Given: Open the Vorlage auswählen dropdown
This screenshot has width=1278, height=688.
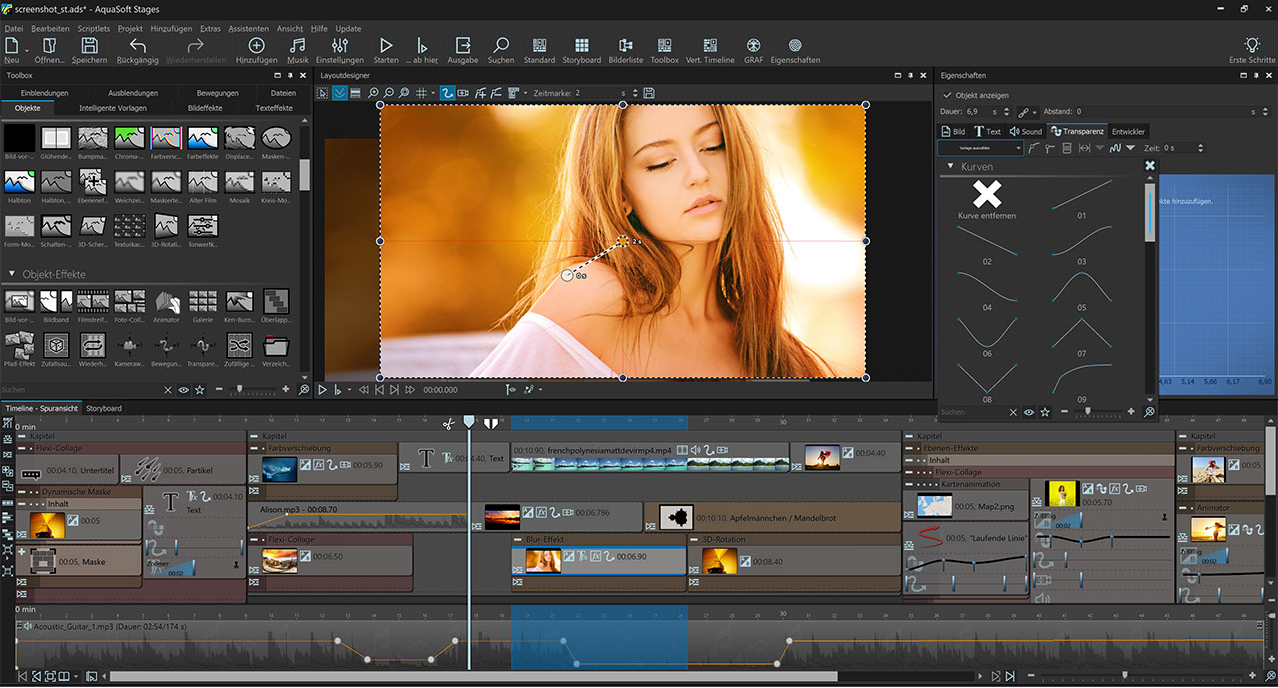Looking at the screenshot, I should (x=980, y=148).
